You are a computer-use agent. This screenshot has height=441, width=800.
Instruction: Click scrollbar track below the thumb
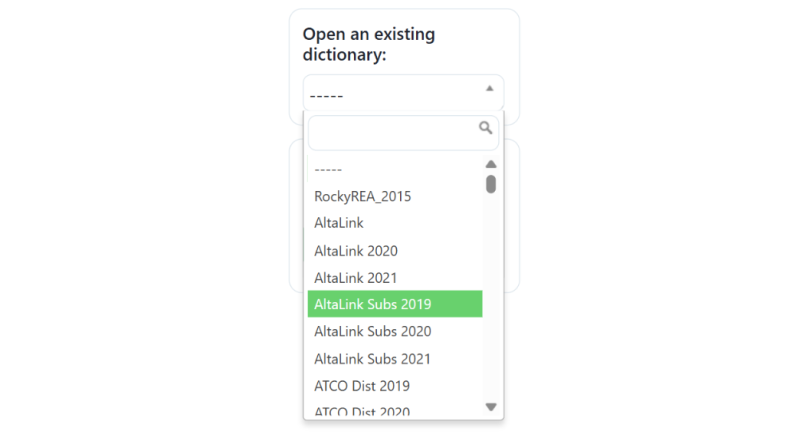coord(491,296)
